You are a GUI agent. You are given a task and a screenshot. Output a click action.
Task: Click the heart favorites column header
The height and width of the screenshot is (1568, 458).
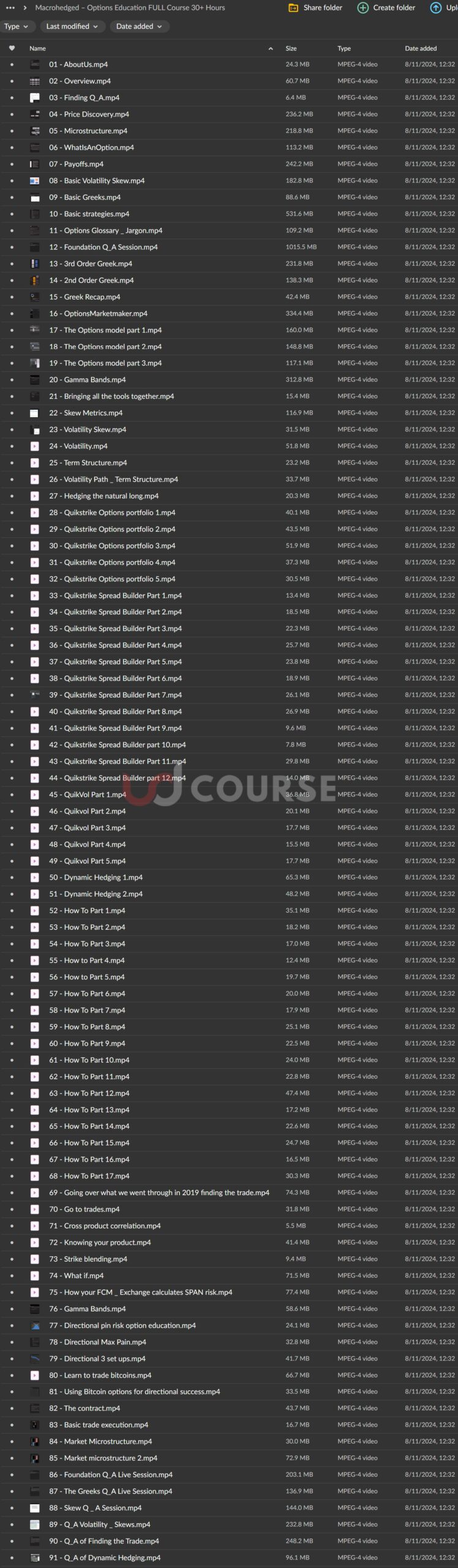pyautogui.click(x=12, y=48)
